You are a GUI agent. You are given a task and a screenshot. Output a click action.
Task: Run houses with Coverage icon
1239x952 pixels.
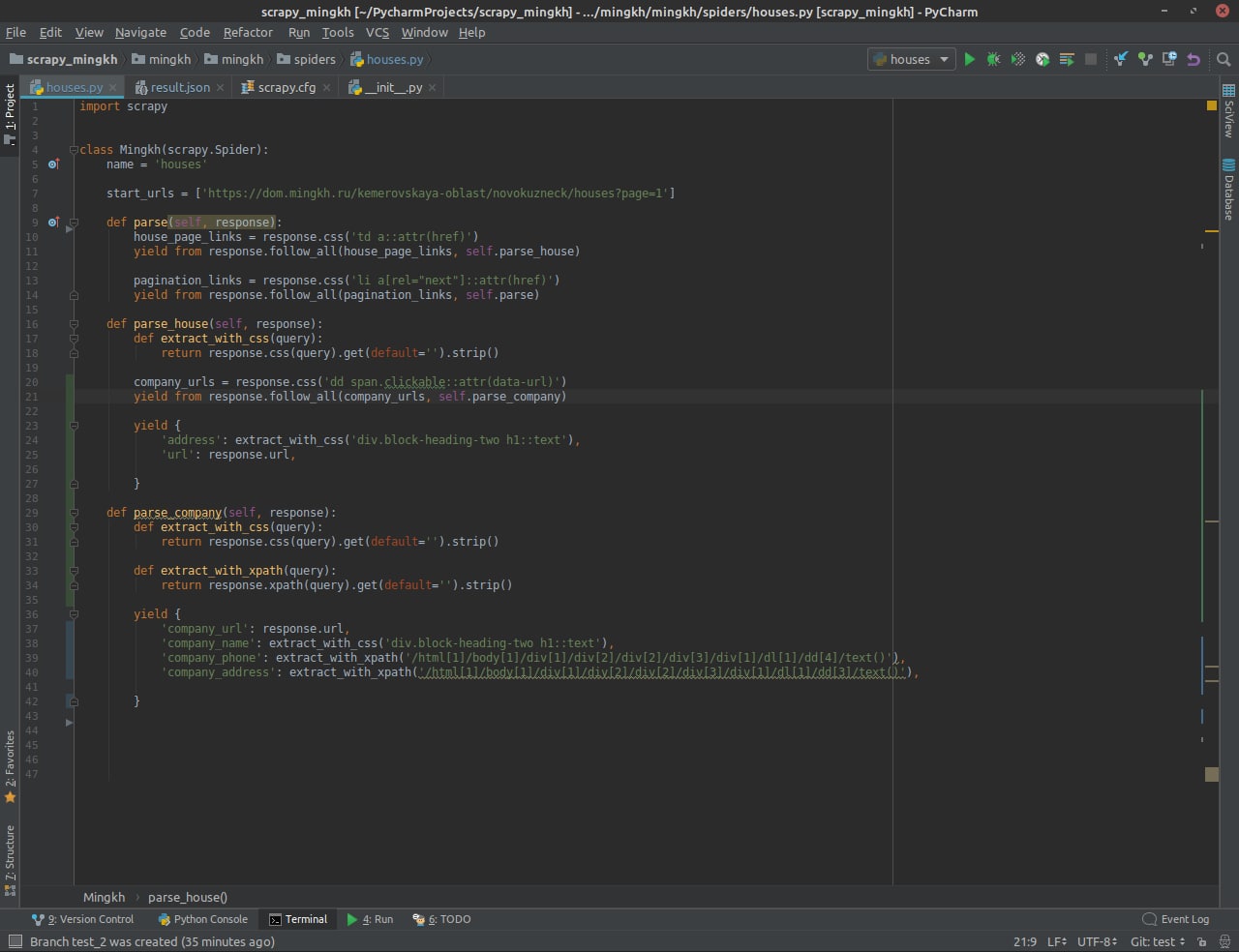click(1017, 59)
